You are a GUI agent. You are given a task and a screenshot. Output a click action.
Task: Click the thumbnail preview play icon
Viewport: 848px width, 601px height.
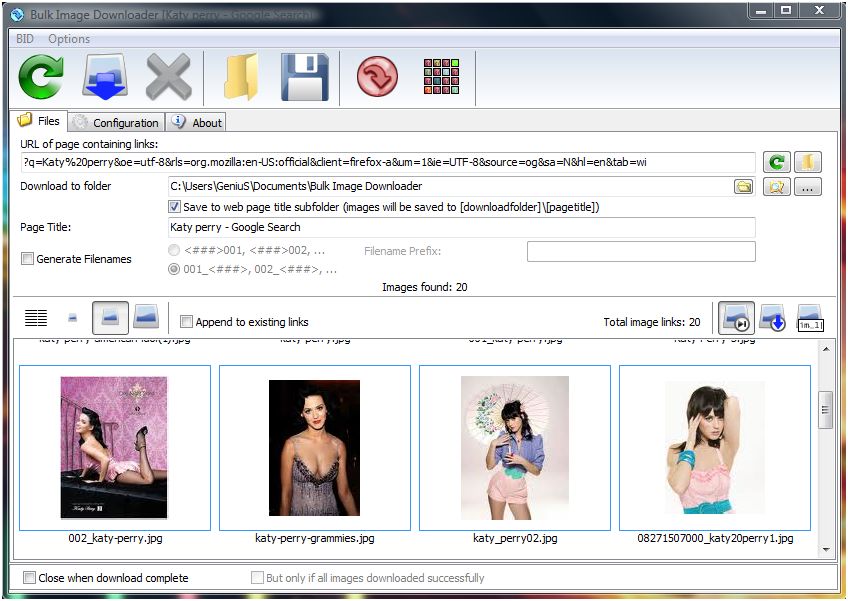point(736,318)
